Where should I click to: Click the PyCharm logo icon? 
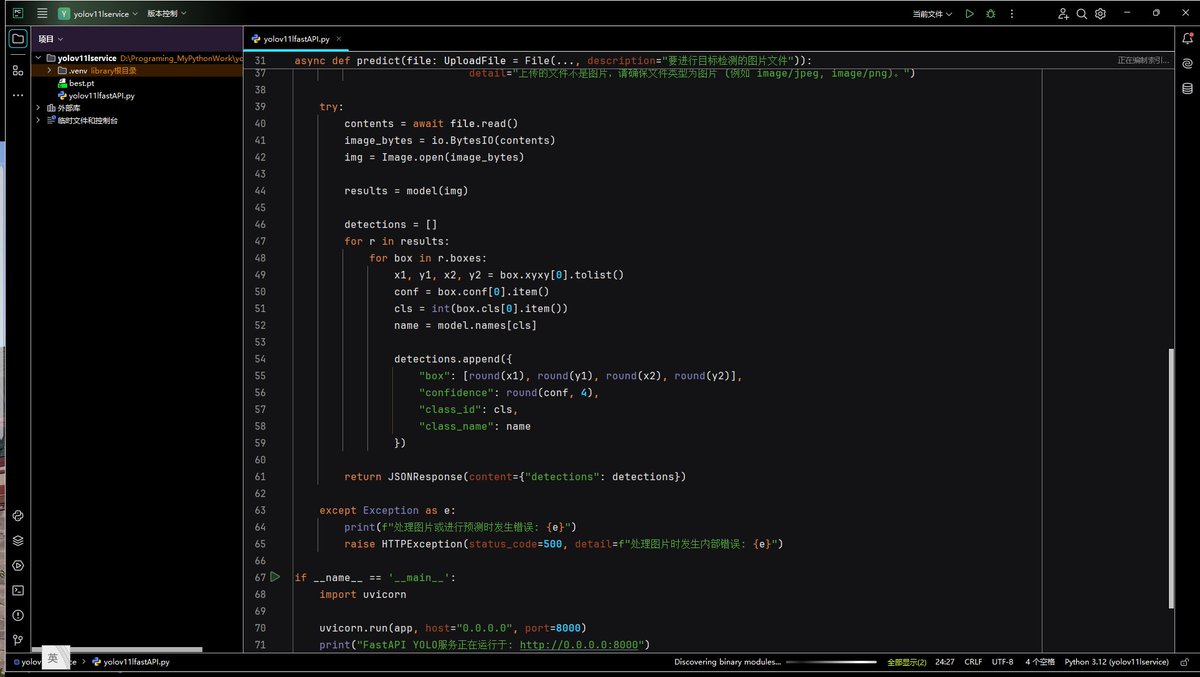coord(17,14)
